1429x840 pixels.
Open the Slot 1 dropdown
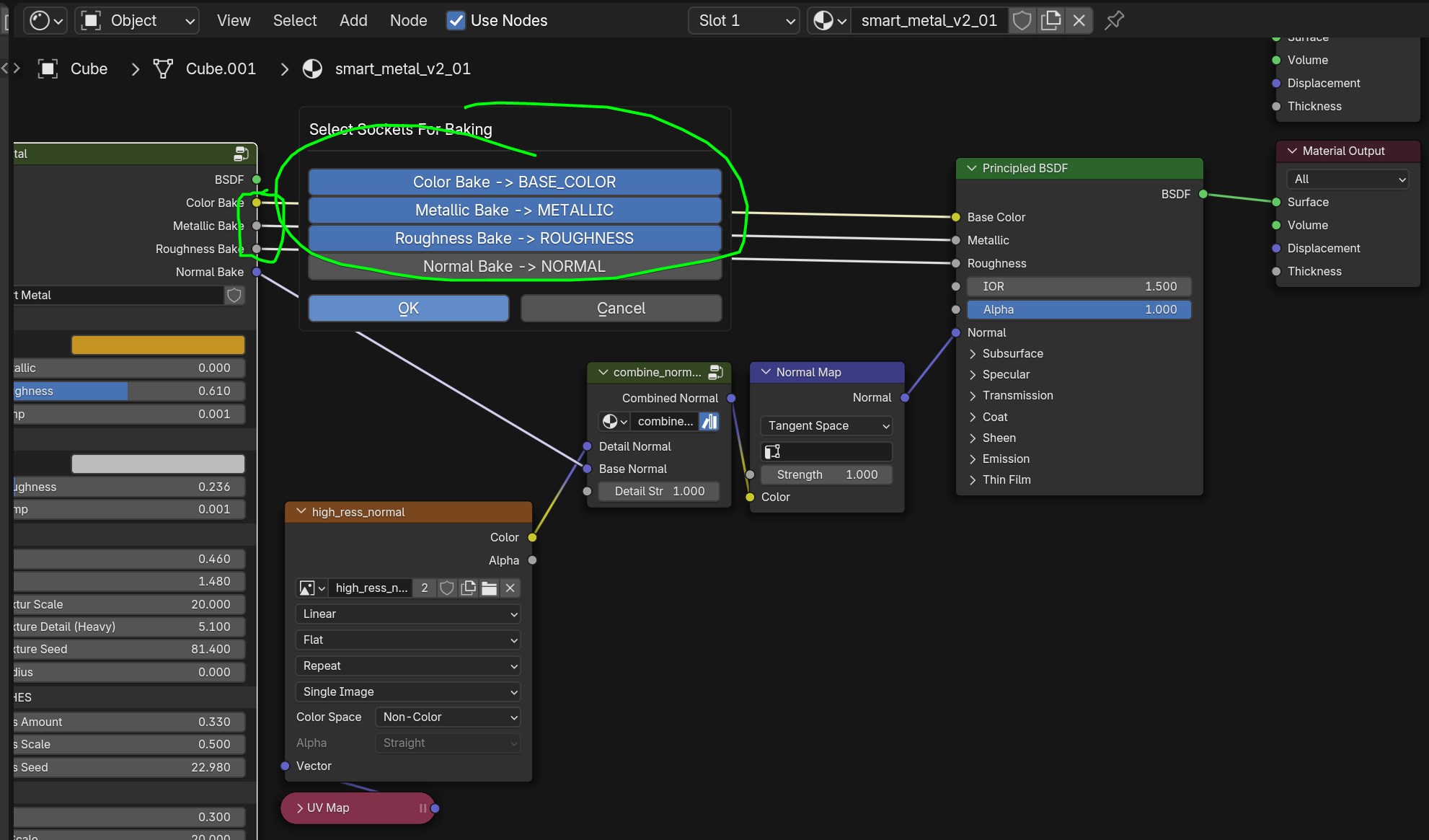(743, 20)
